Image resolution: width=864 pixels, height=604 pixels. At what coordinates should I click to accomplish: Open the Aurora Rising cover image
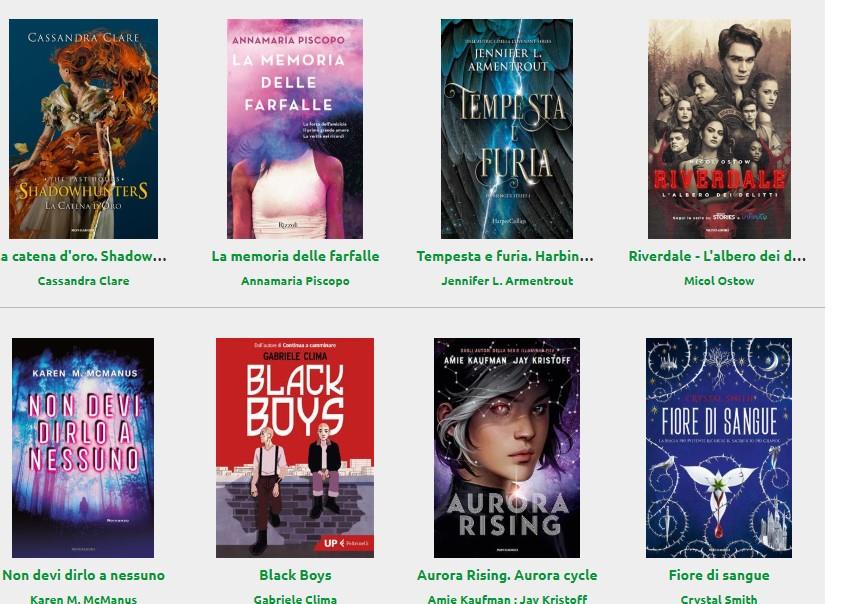(x=507, y=448)
